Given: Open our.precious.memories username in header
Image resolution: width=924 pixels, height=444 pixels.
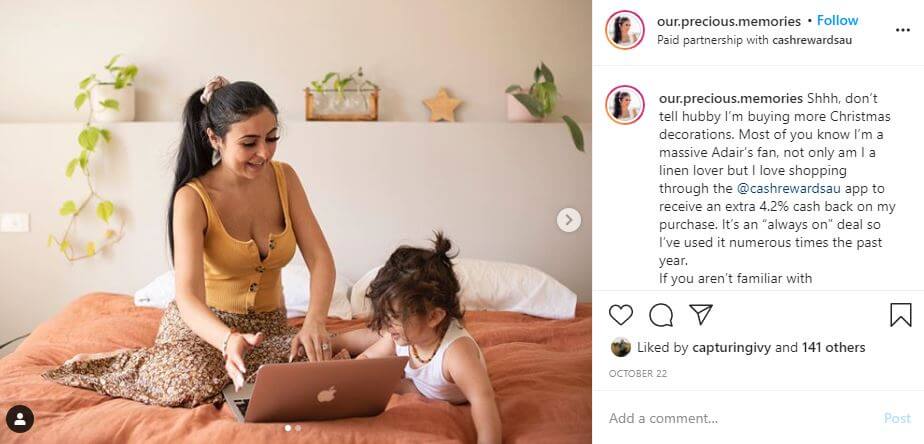Looking at the screenshot, I should (729, 21).
